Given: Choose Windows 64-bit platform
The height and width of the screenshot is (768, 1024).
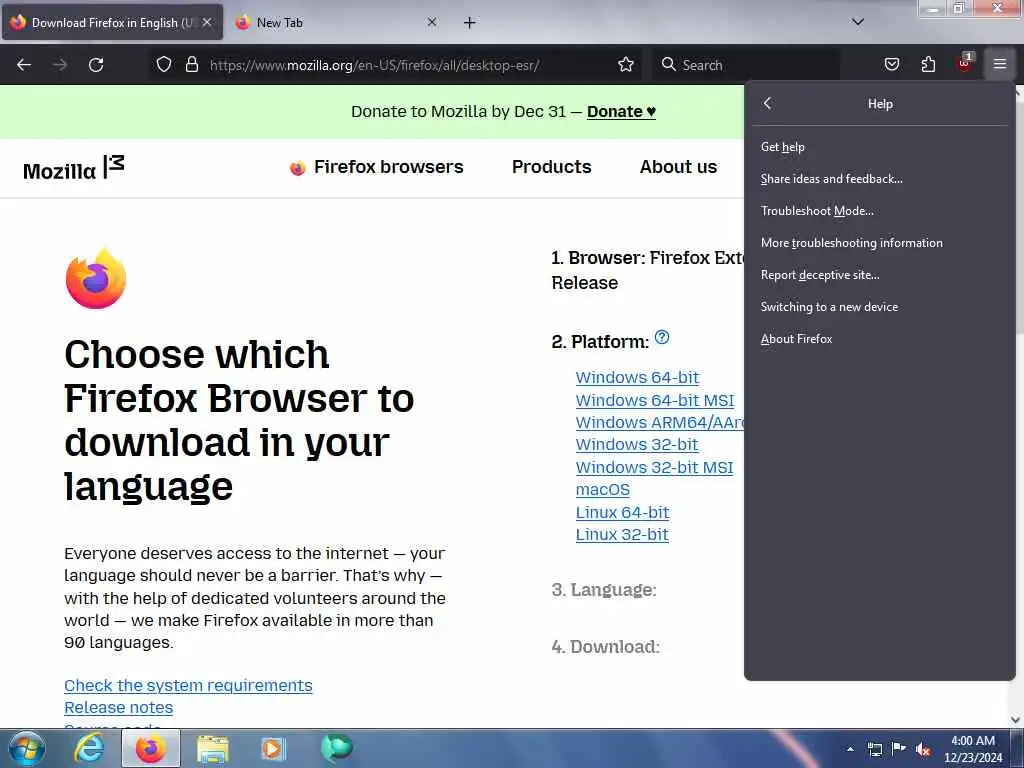Looking at the screenshot, I should pyautogui.click(x=637, y=377).
